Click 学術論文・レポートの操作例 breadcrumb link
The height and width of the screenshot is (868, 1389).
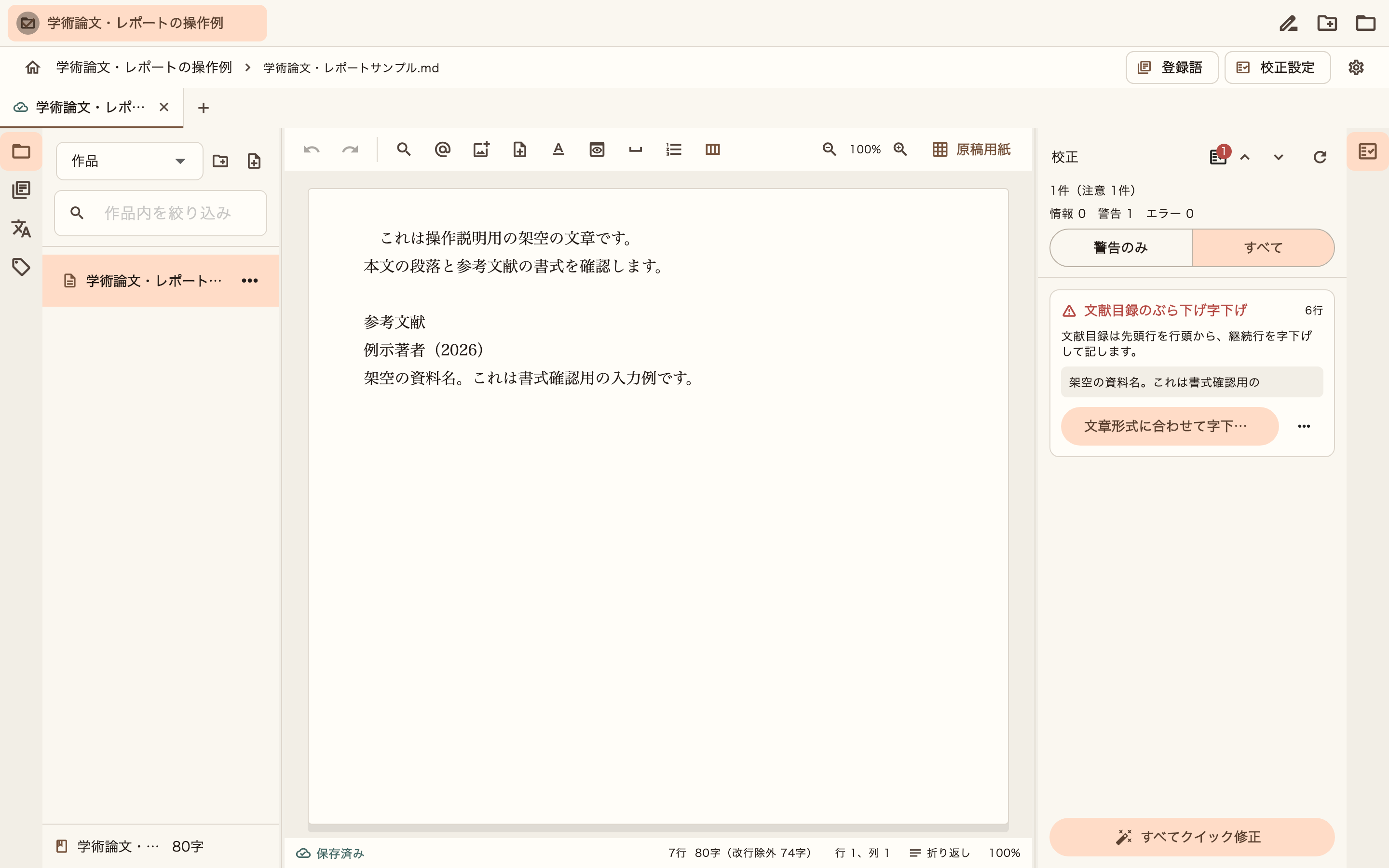[144, 67]
